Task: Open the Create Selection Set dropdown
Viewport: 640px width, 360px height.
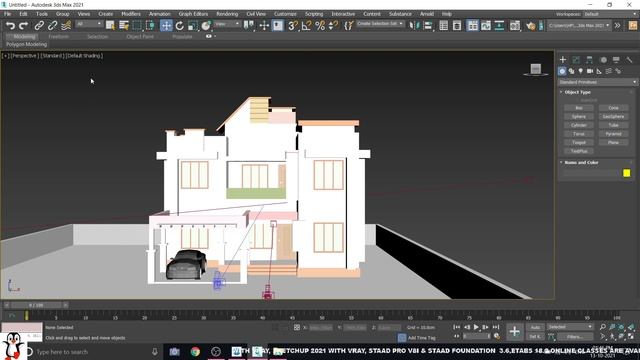Action: 380,24
